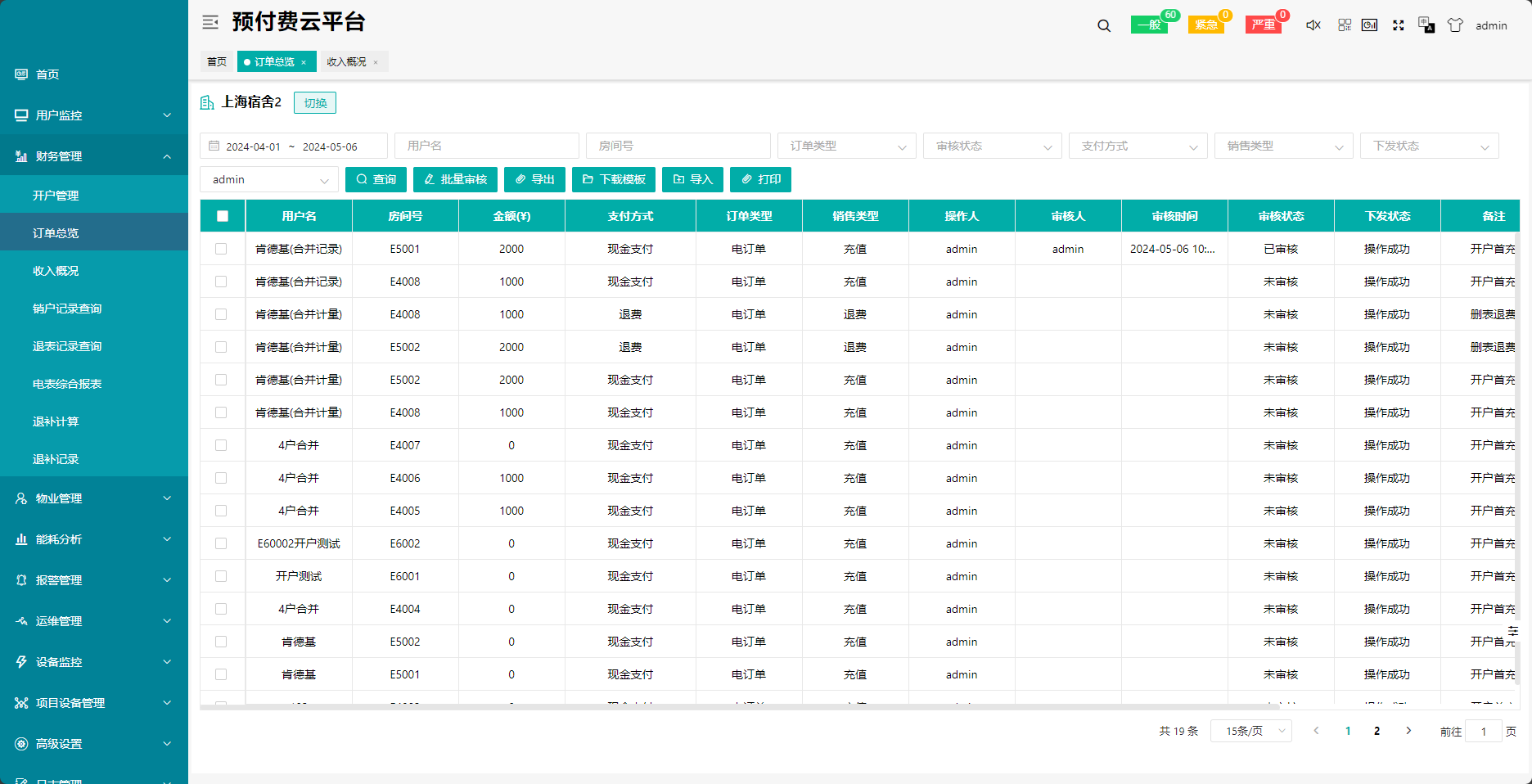Collapse sidebar with the hamburger icon
The height and width of the screenshot is (784, 1532).
[x=210, y=22]
